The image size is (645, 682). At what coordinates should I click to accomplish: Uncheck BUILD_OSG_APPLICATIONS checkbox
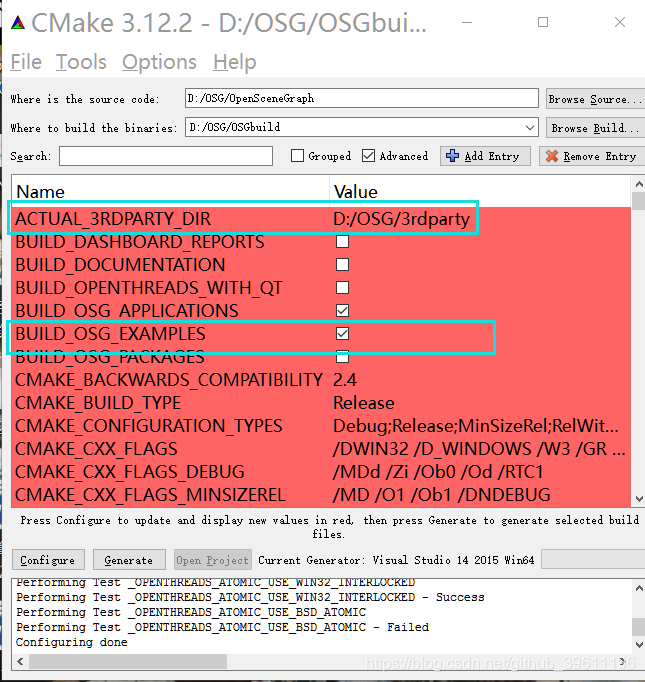click(x=342, y=311)
